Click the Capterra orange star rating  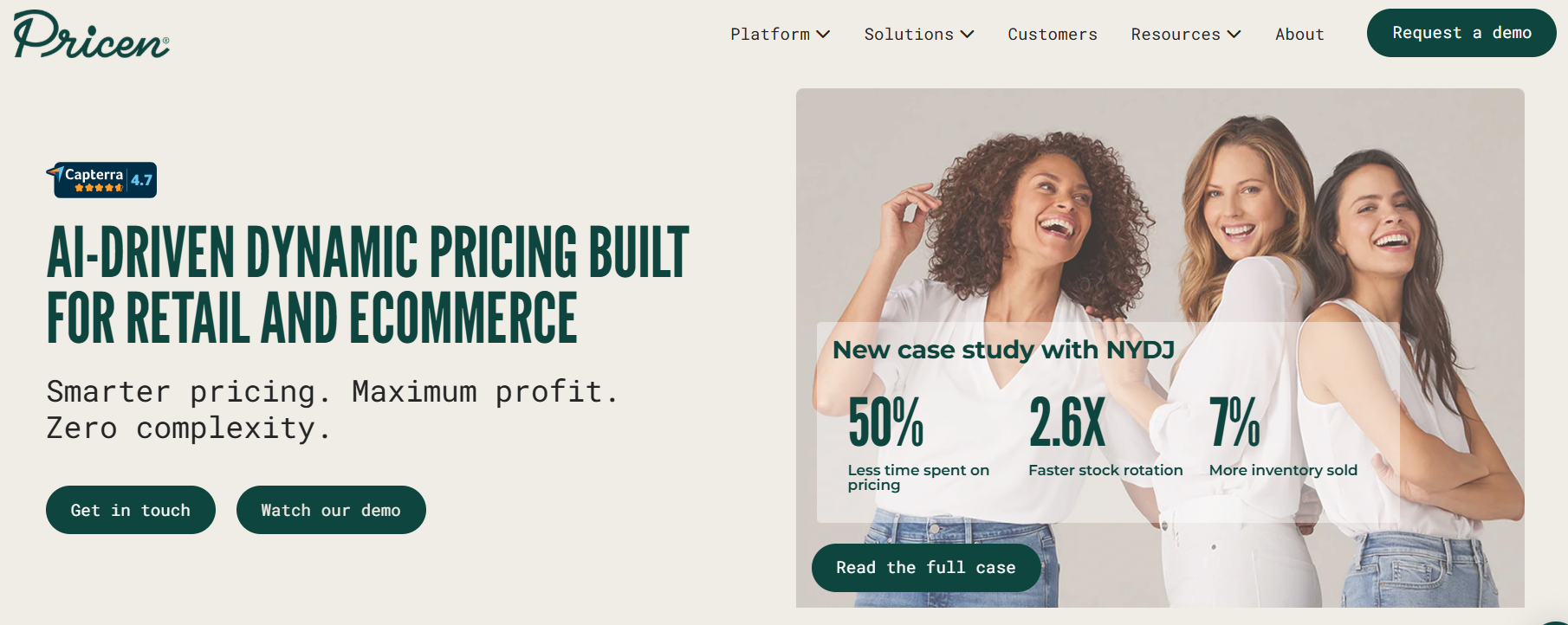[x=98, y=188]
